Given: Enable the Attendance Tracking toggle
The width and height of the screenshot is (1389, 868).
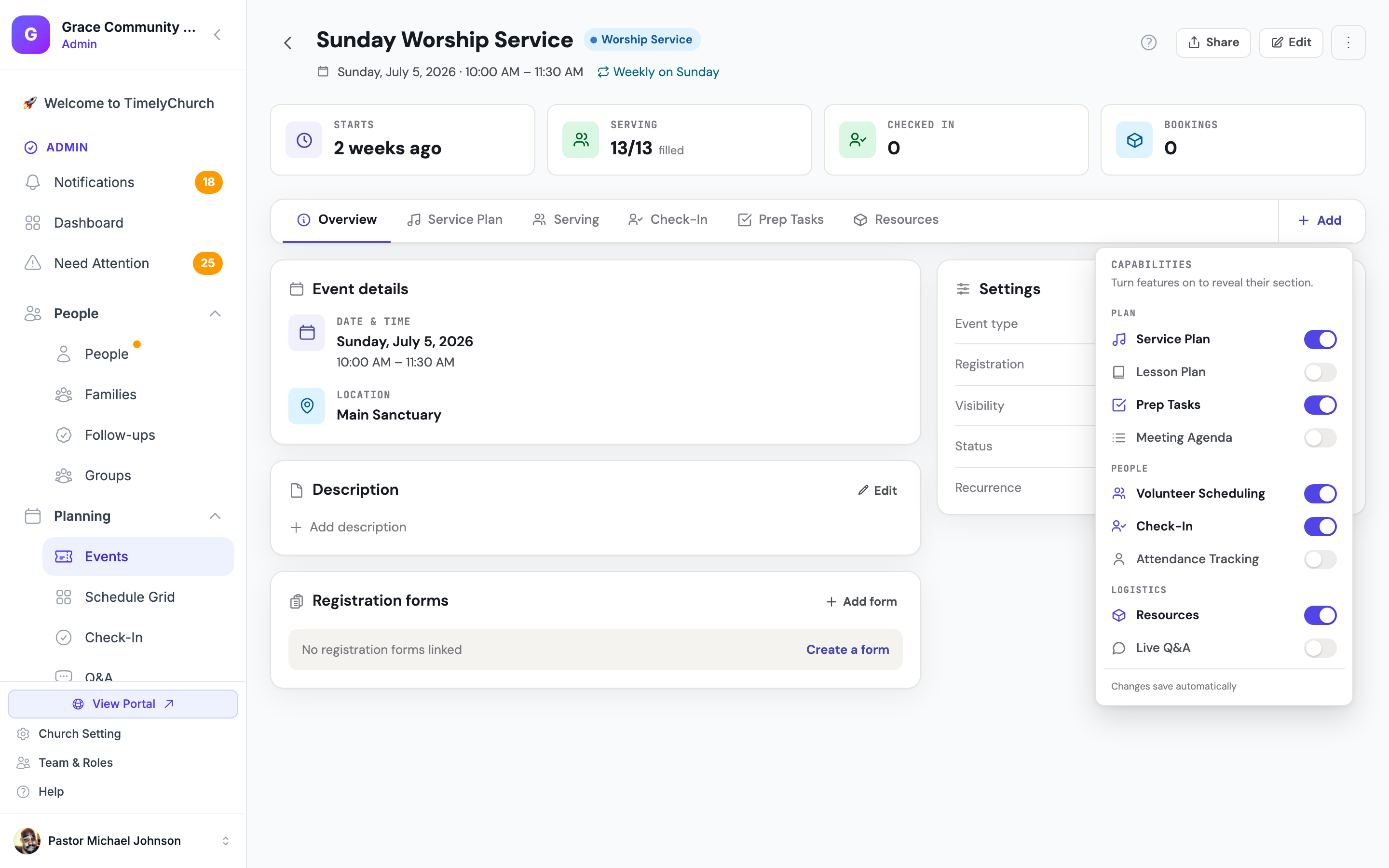Looking at the screenshot, I should pyautogui.click(x=1320, y=559).
